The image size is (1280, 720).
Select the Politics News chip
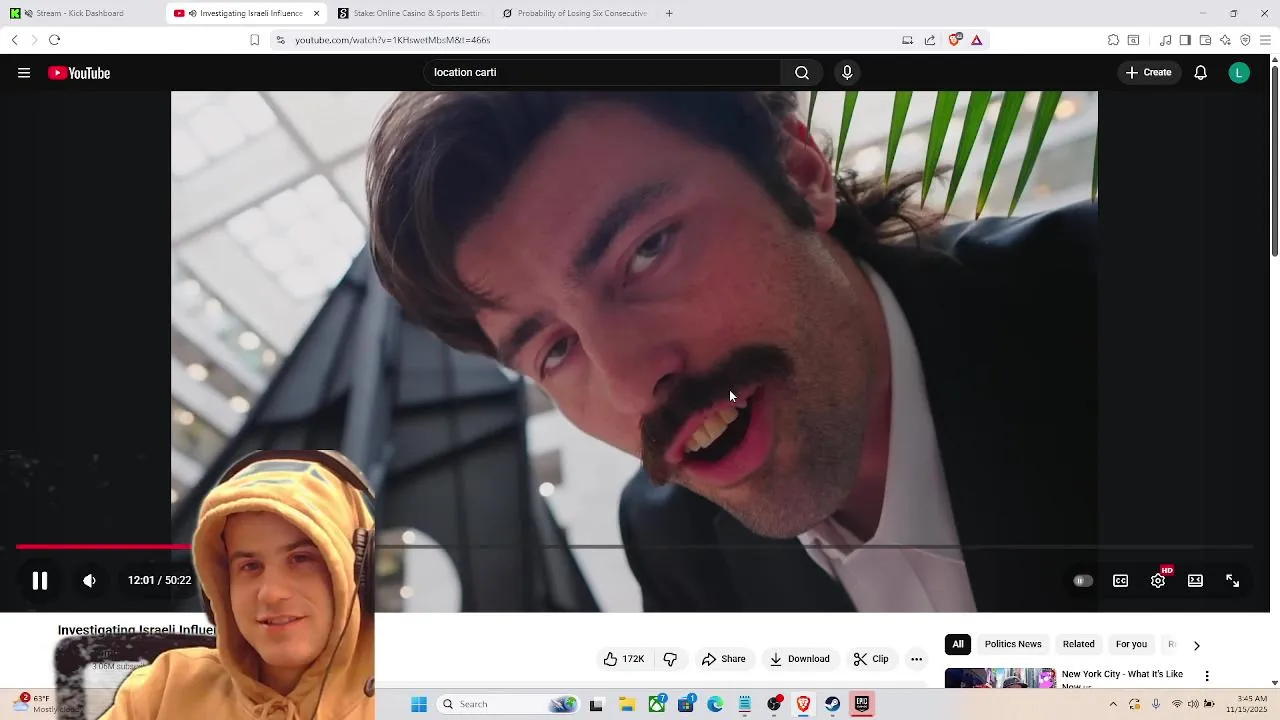[x=1013, y=644]
